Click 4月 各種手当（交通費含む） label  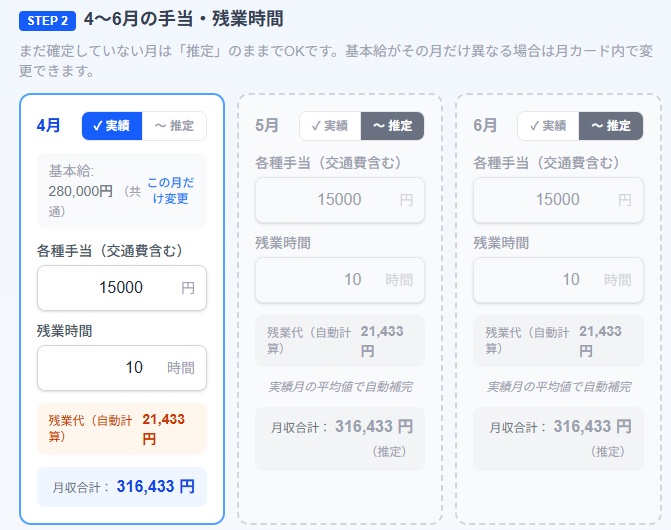(110, 251)
